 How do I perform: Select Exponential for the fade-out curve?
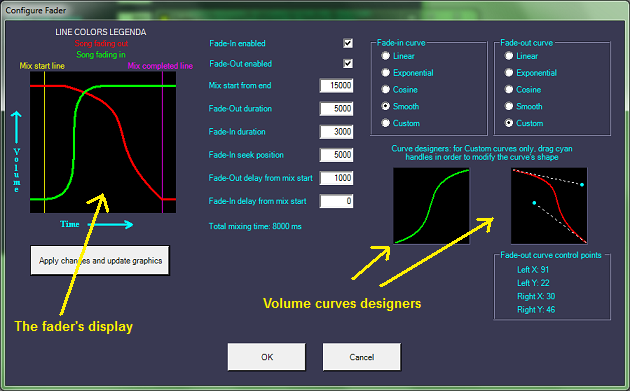509,73
